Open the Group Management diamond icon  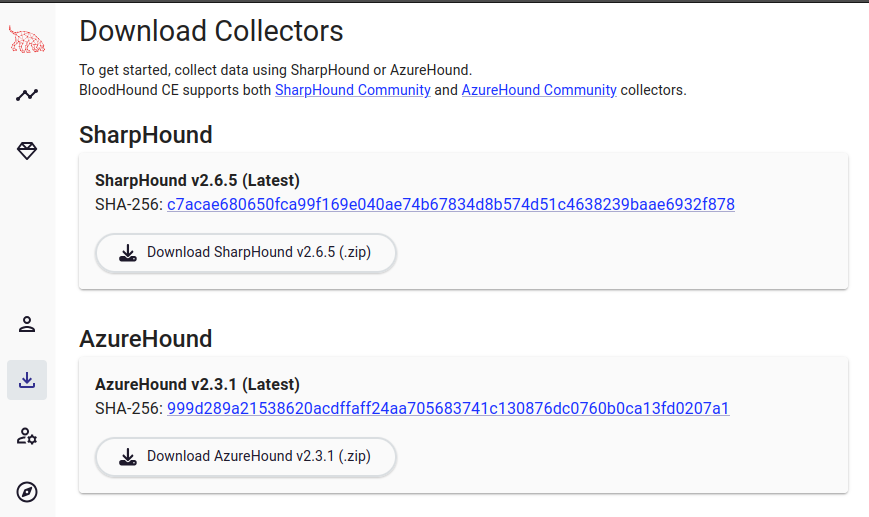point(27,151)
